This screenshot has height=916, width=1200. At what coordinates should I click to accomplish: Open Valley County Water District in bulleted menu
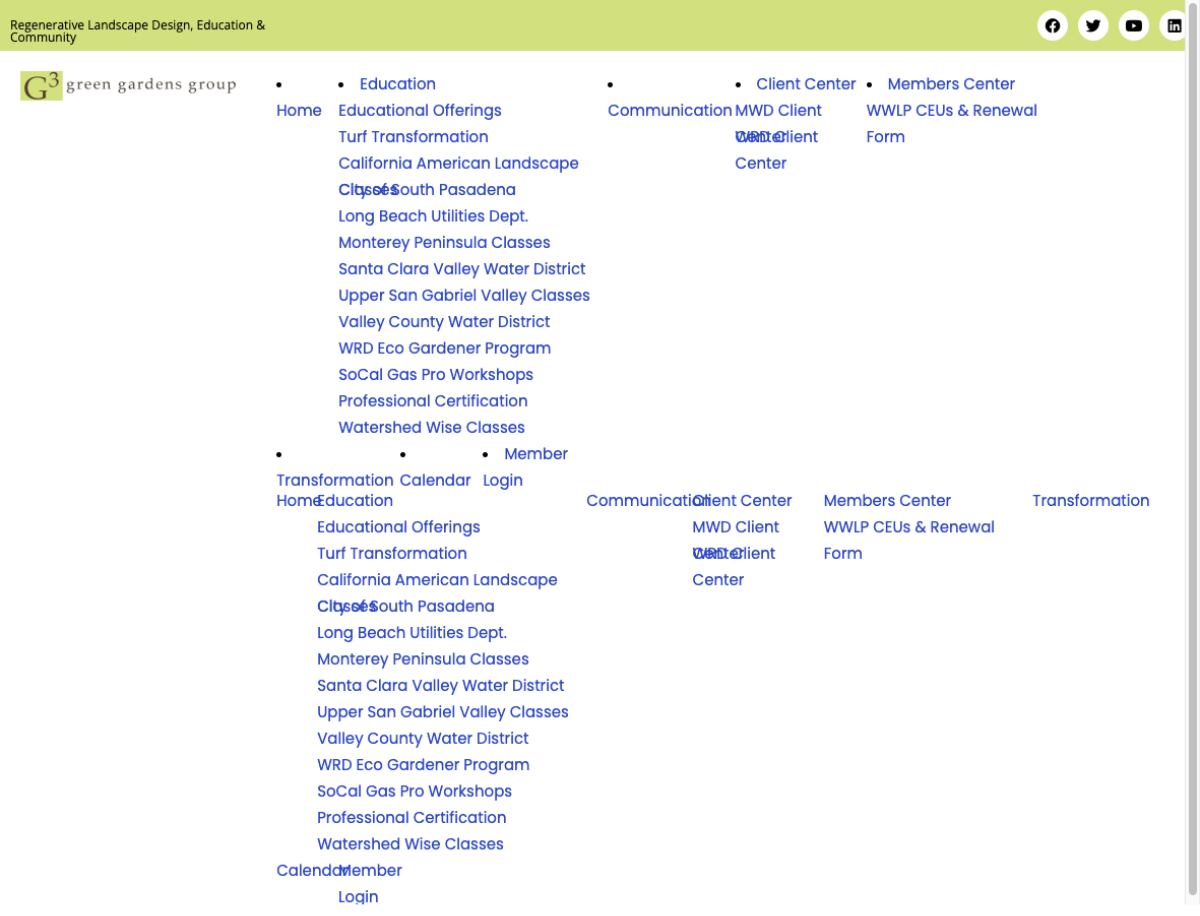coord(444,322)
